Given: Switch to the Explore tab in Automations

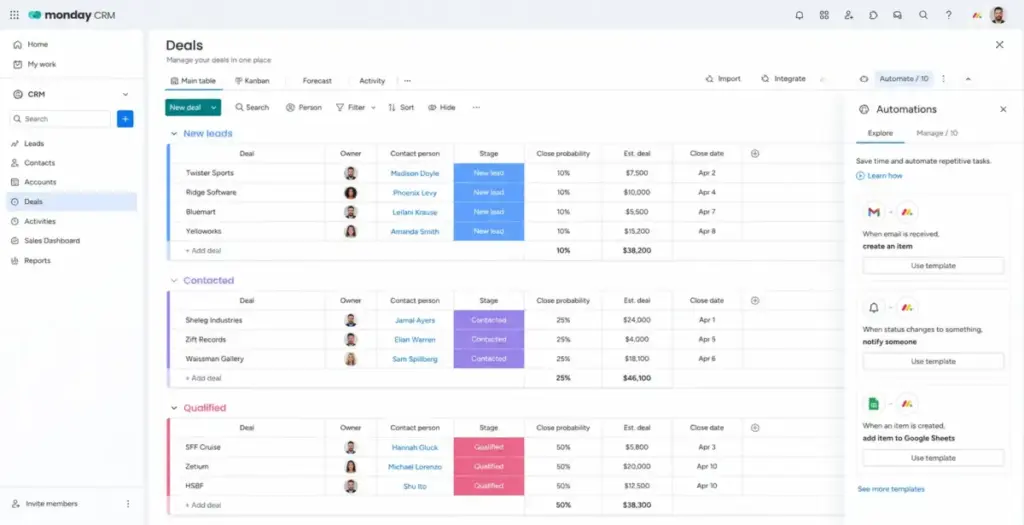Looking at the screenshot, I should point(880,133).
